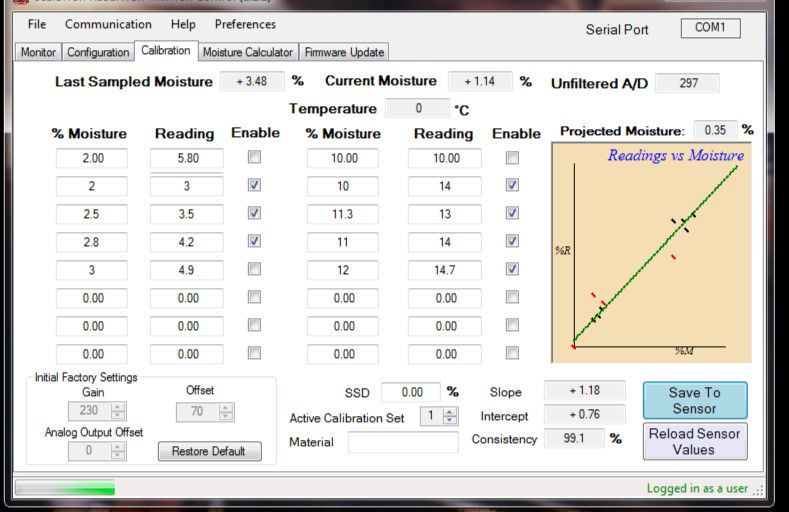The height and width of the screenshot is (512, 789).
Task: Uncheck Enable for the 14.7 reading row
Action: (x=512, y=269)
